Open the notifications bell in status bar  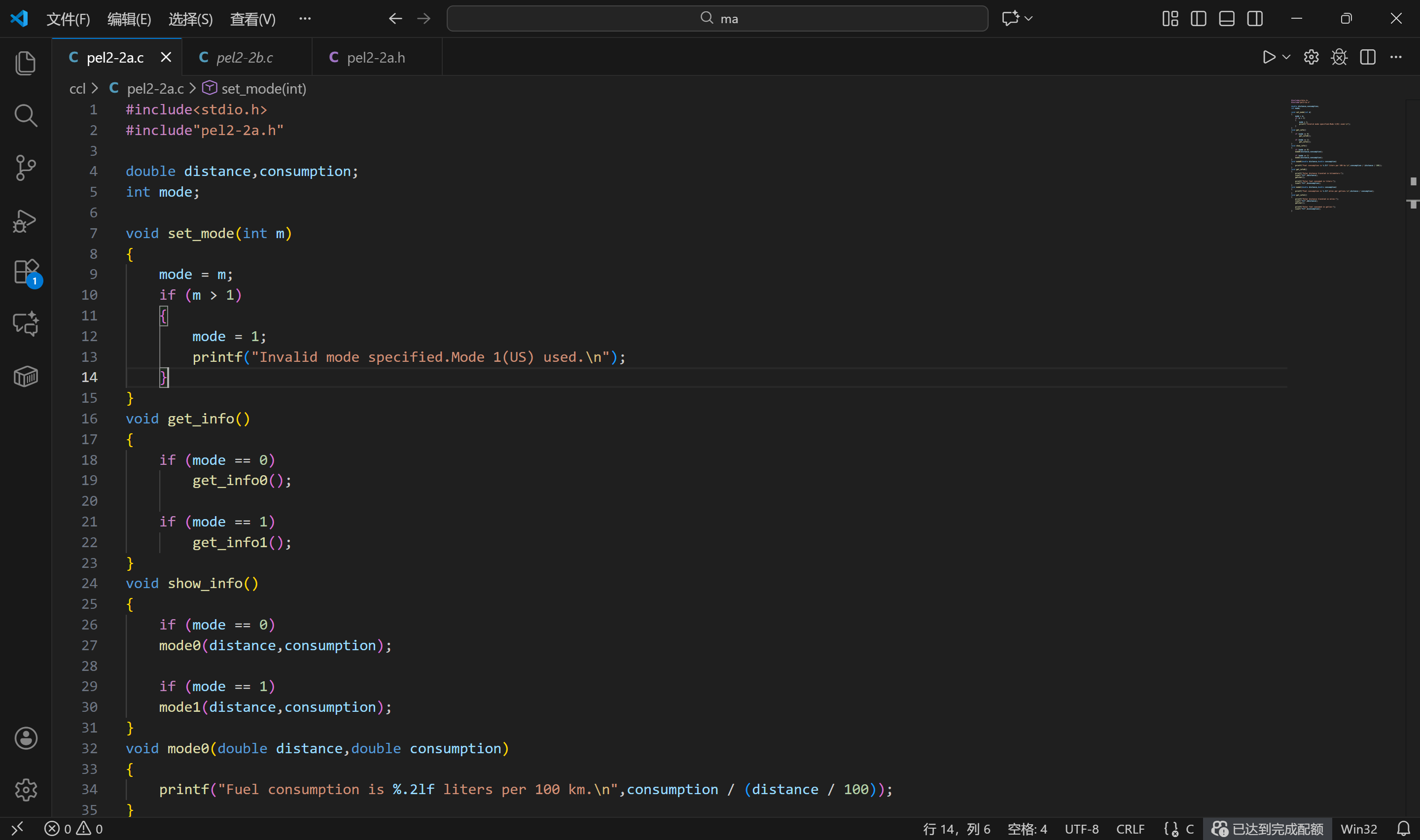(1403, 829)
